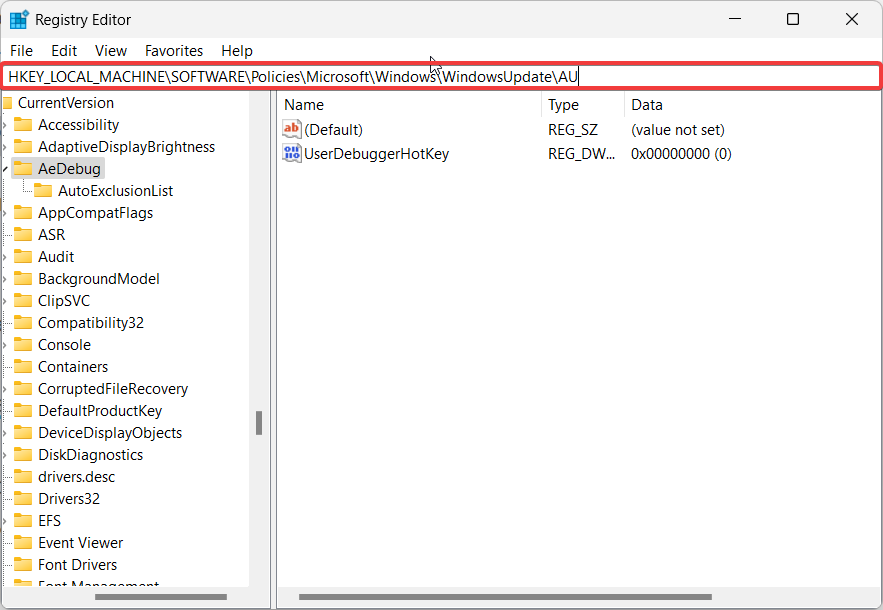The width and height of the screenshot is (883, 610).
Task: Open the File menu
Action: (21, 51)
